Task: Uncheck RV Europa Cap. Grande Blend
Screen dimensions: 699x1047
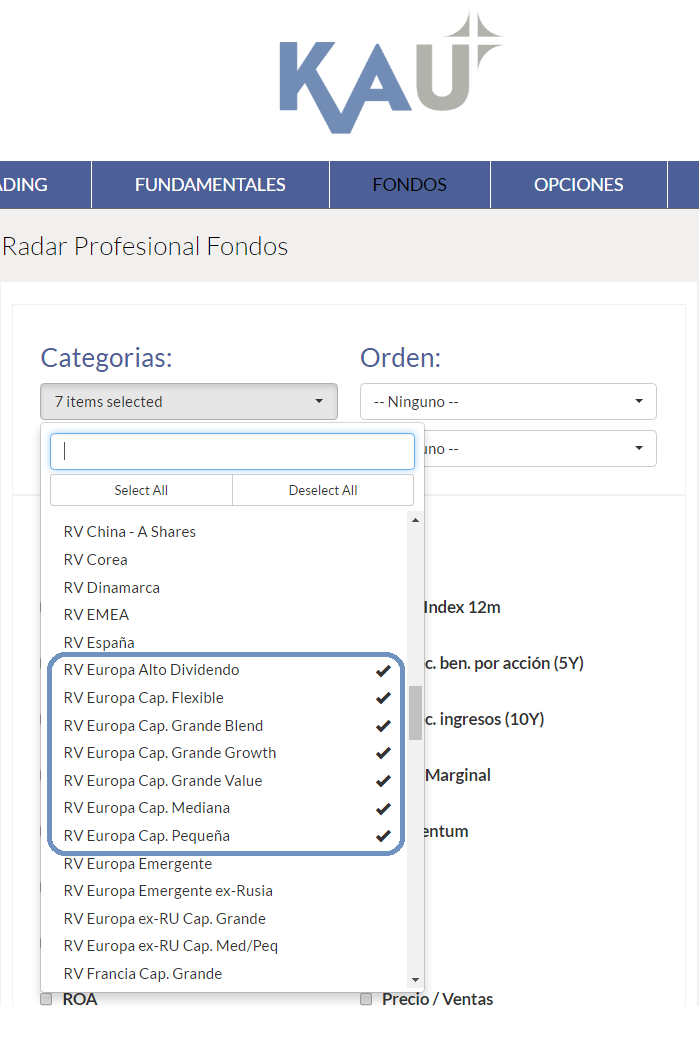Action: coord(224,726)
